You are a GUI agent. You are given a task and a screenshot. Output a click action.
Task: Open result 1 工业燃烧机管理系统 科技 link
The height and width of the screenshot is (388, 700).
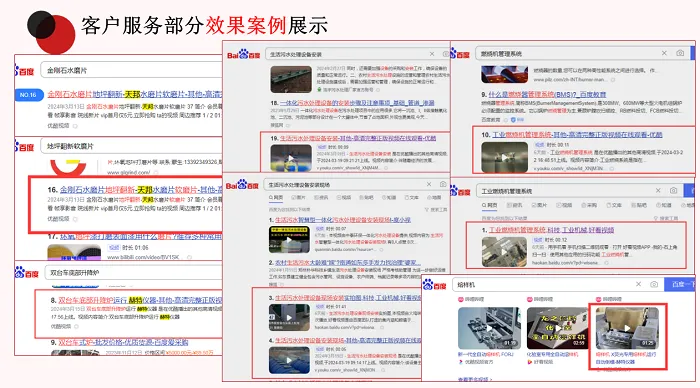[551, 230]
